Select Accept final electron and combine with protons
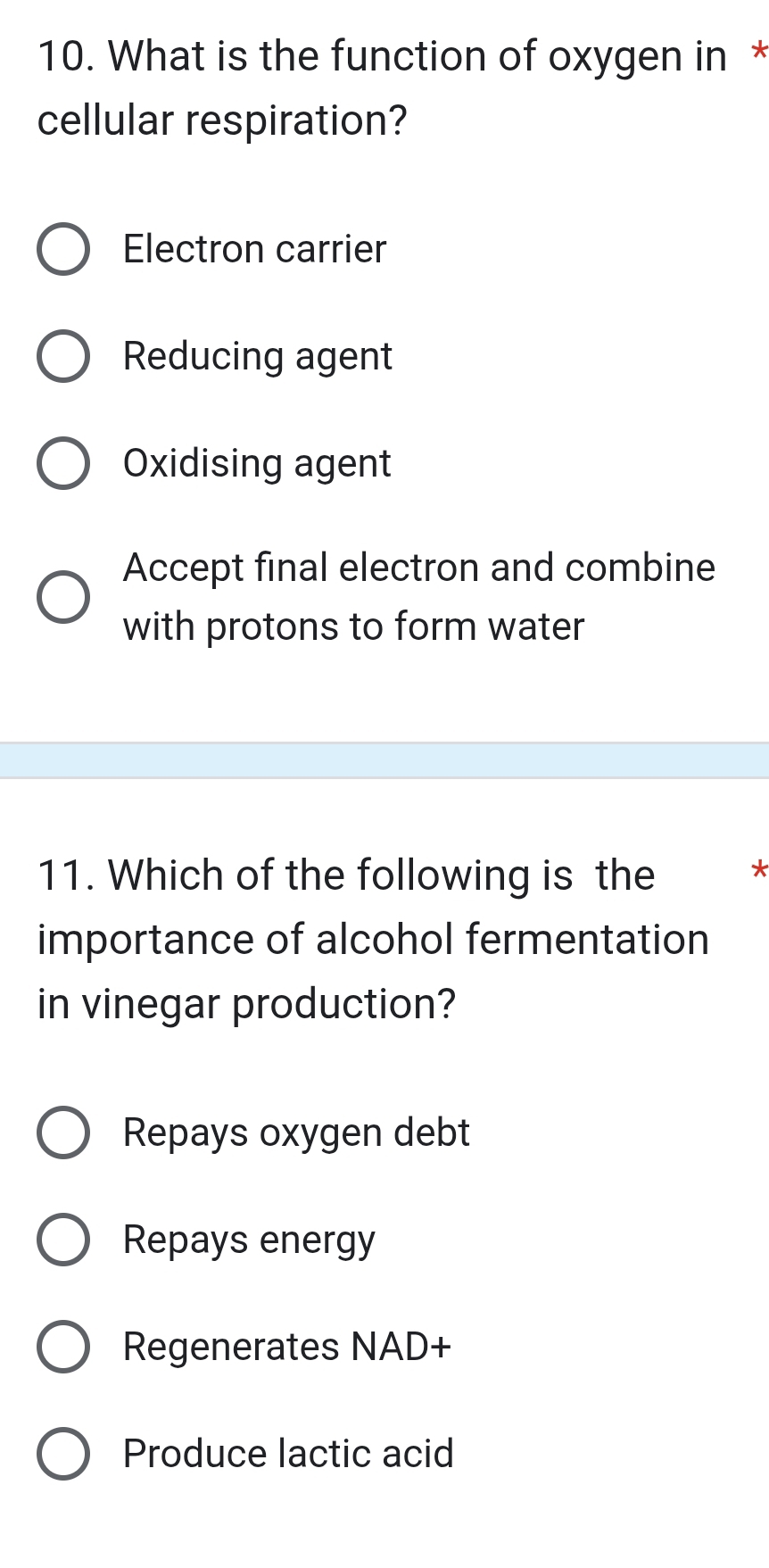Image resolution: width=769 pixels, height=1568 pixels. [63, 596]
